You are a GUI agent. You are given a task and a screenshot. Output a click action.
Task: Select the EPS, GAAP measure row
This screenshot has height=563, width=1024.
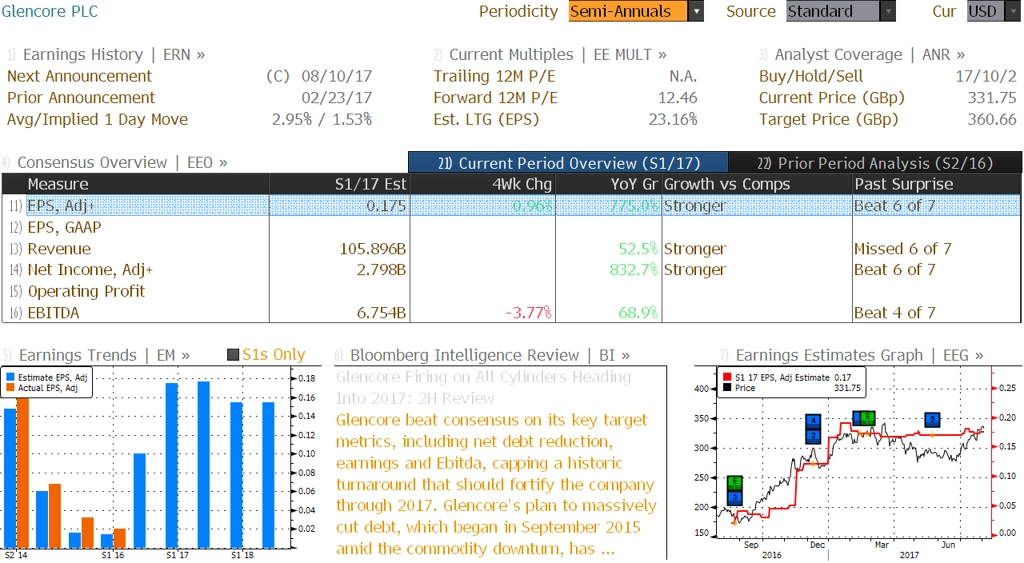click(x=511, y=227)
